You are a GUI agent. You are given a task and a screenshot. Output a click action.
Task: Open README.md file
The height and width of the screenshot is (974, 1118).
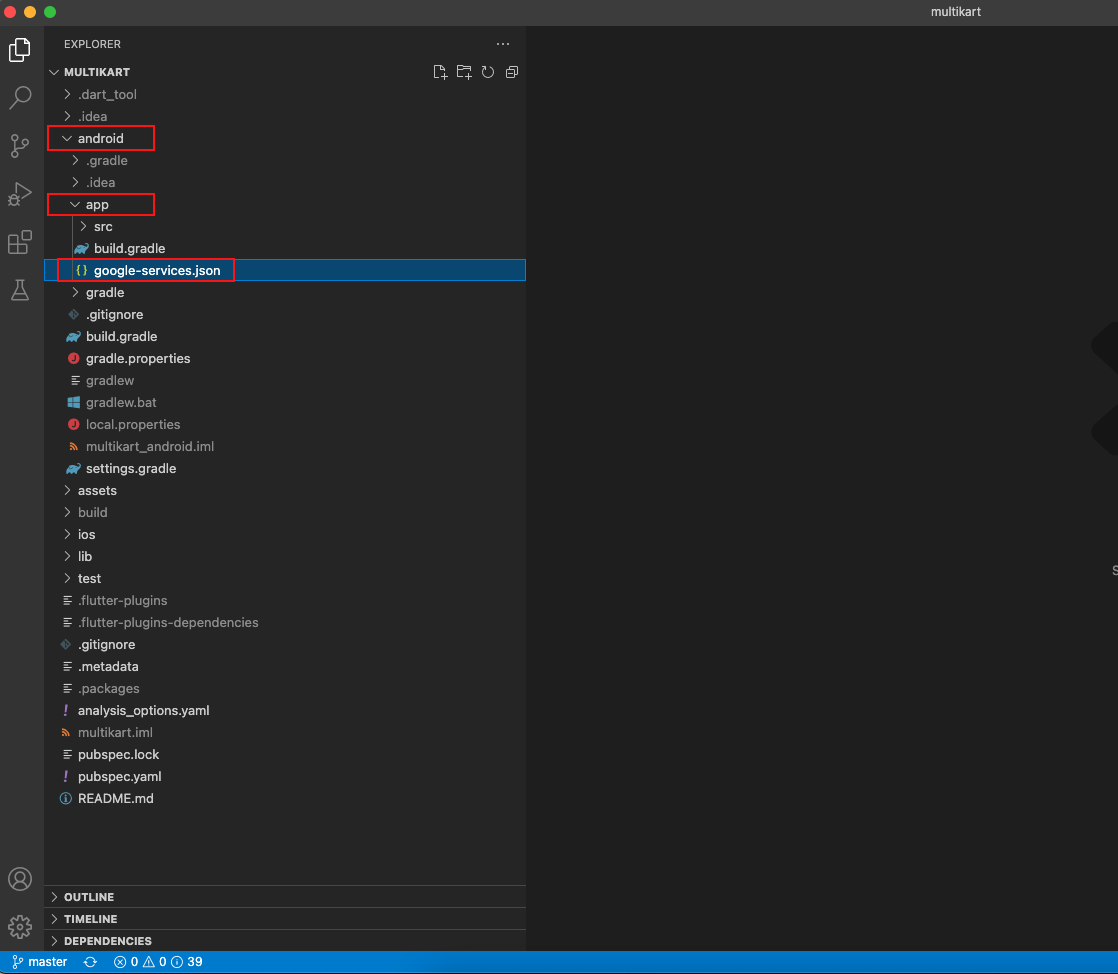coord(285,799)
